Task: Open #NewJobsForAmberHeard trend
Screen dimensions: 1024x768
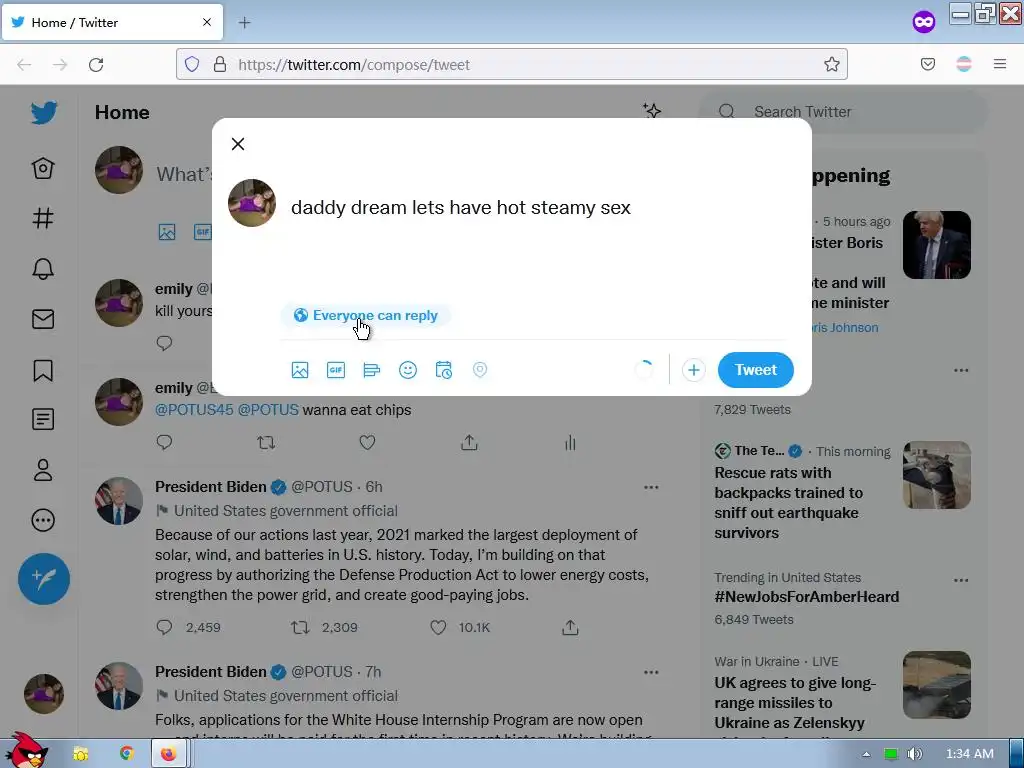Action: tap(807, 597)
